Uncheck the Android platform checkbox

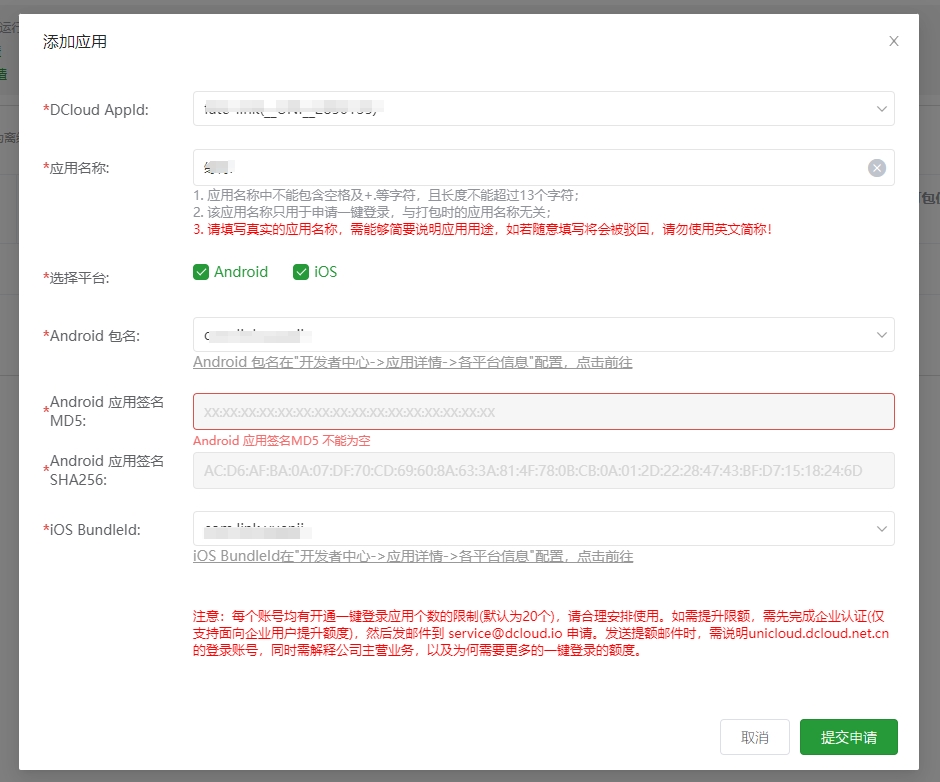(x=201, y=272)
